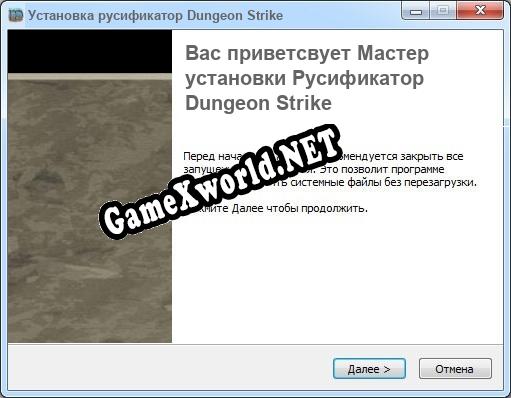Click the sentence 'Это позволит программе'

(382, 169)
